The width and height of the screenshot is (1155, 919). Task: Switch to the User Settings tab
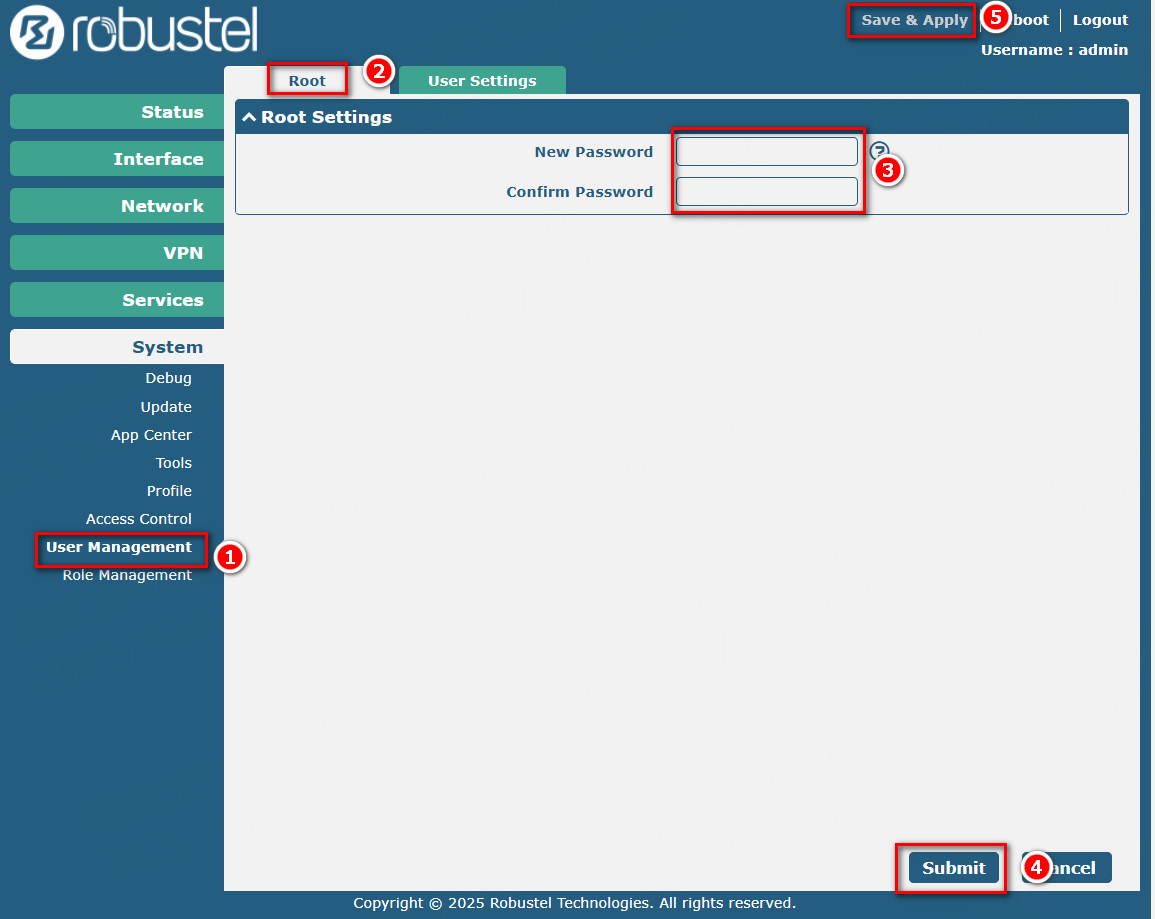pos(482,81)
